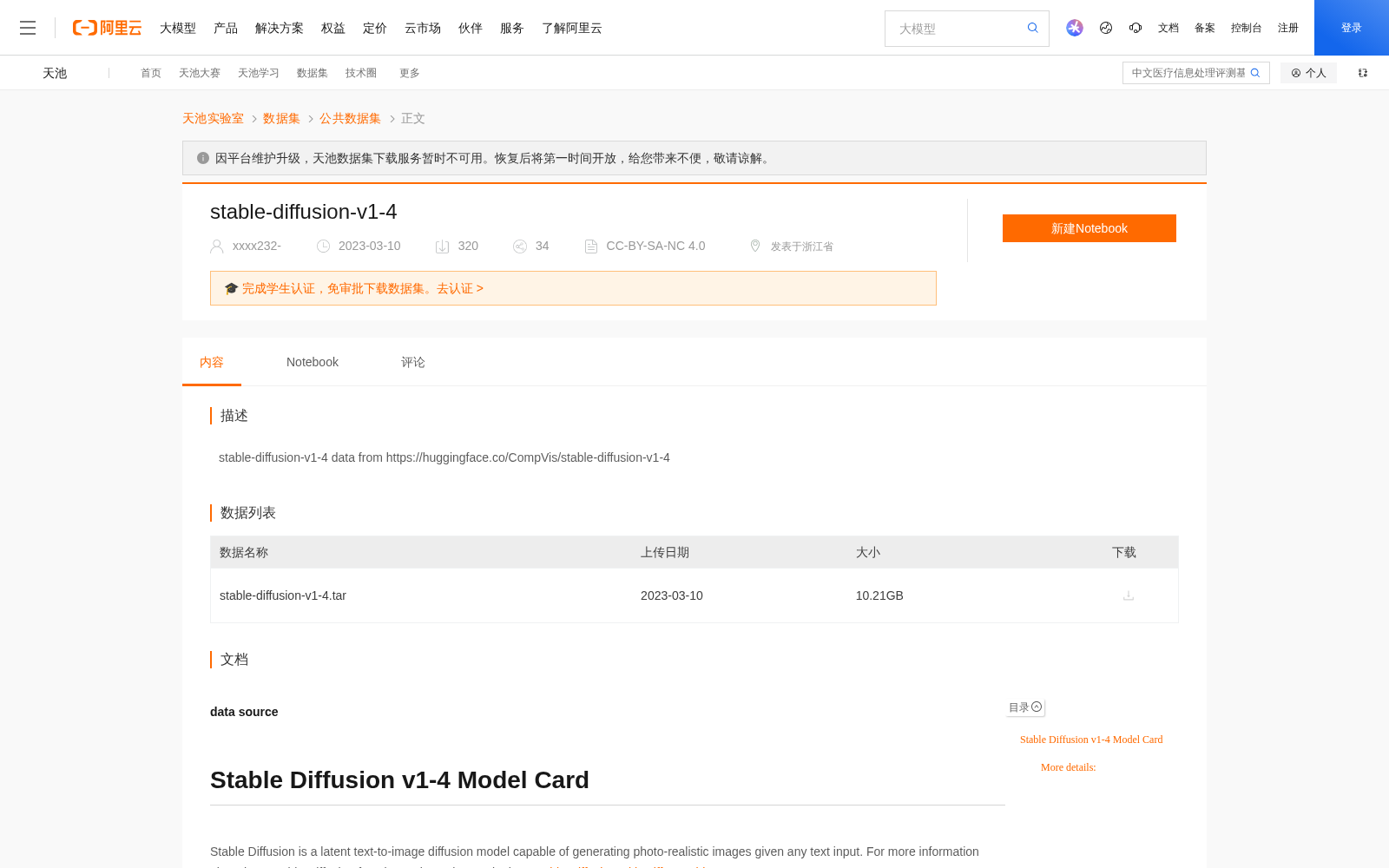
Task: Go to the Tianchi 首页 nav item
Action: coord(151,73)
